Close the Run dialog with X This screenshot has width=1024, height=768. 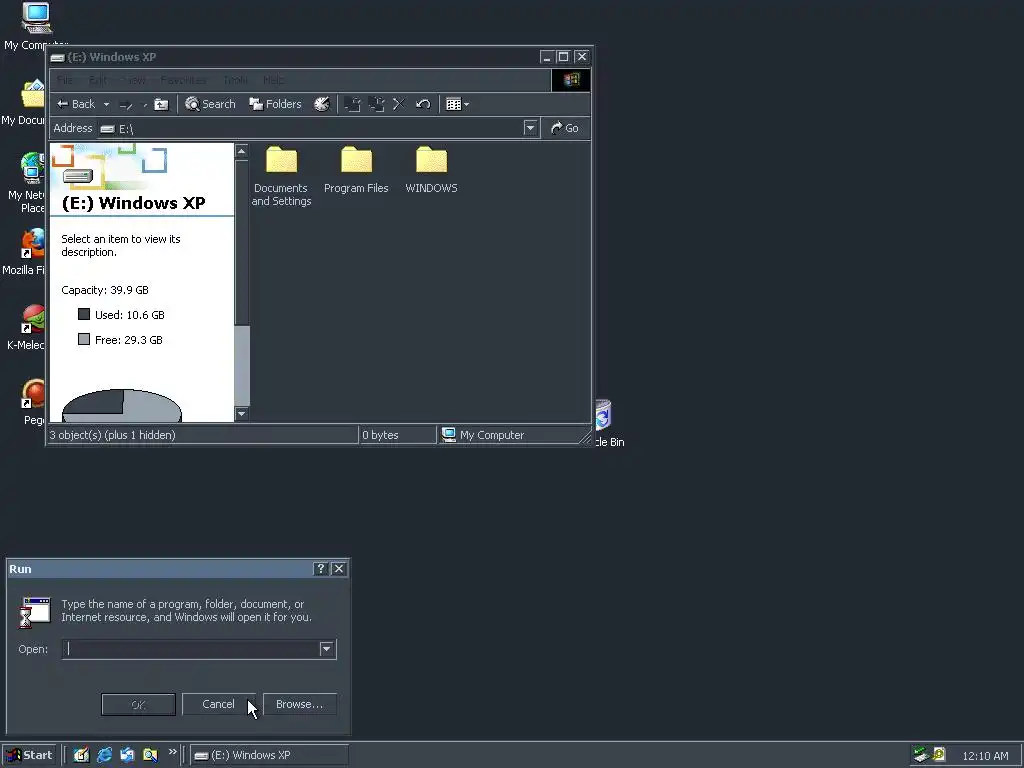pos(339,569)
